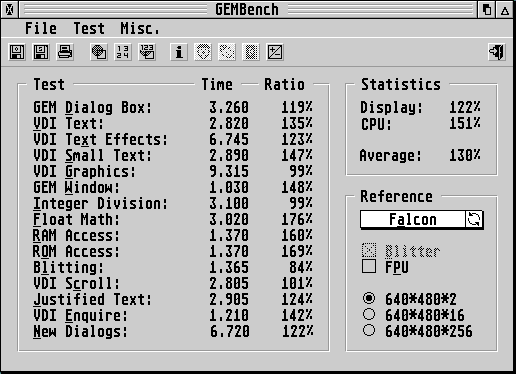This screenshot has width=516, height=374.
Task: Click the 1 3 2 4 numbers icon
Action: tap(123, 52)
